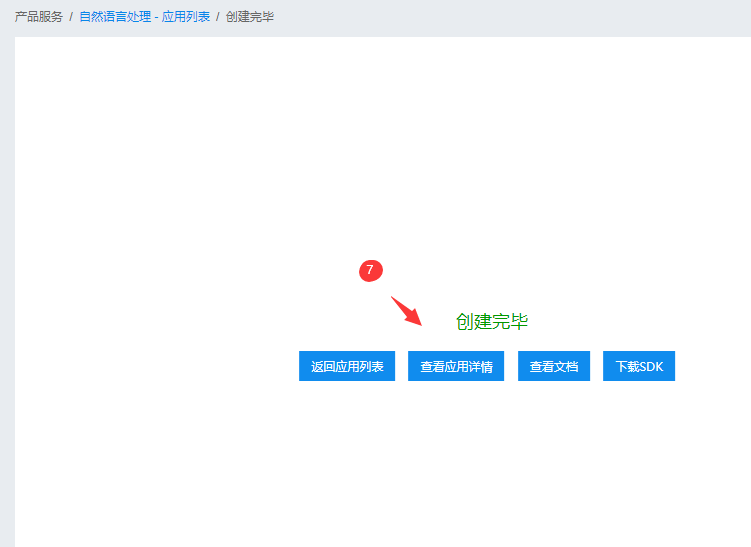Click the second breadcrumb slash separator

point(218,17)
